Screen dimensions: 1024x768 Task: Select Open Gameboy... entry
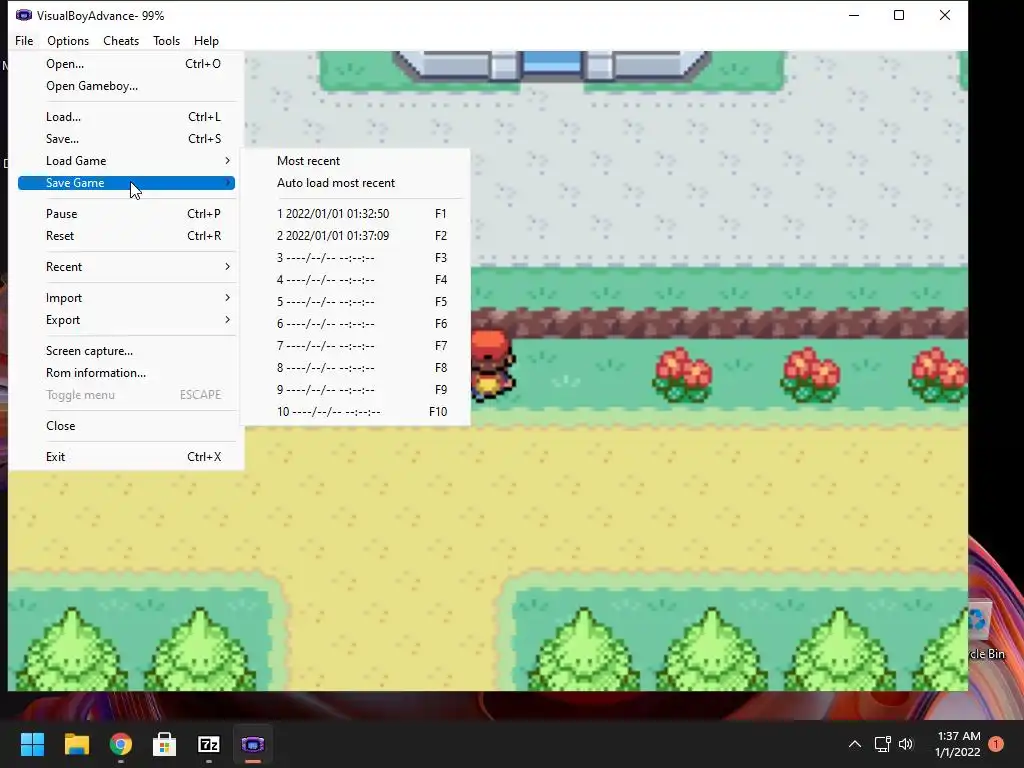126,86
